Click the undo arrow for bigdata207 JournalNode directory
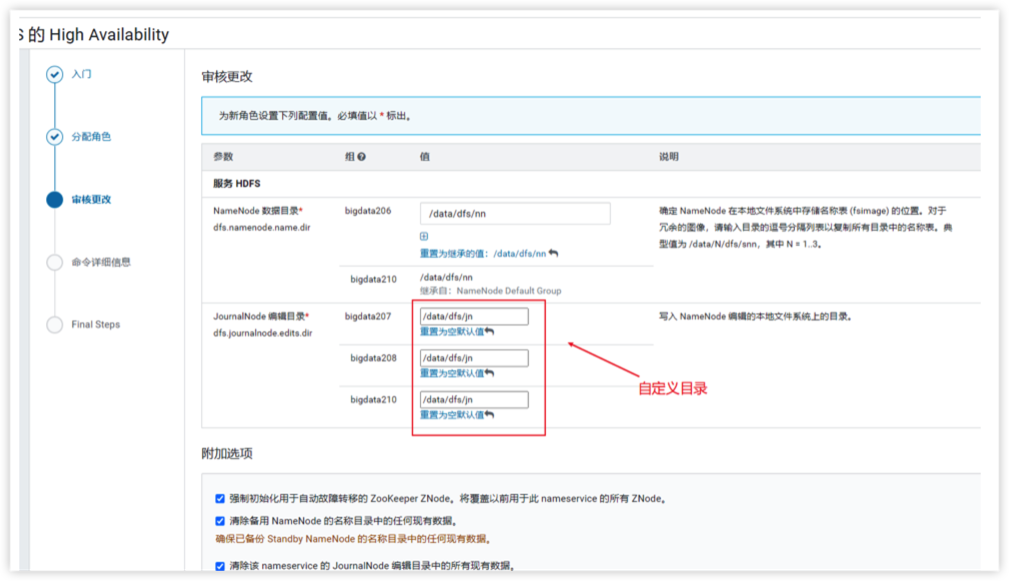 [x=489, y=331]
